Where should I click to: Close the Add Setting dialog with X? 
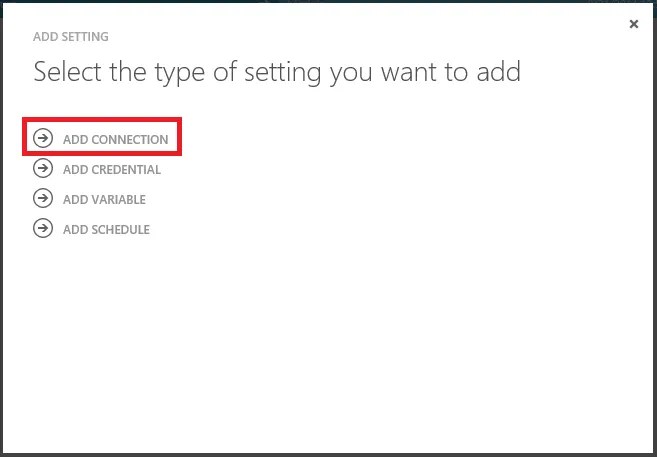(634, 24)
